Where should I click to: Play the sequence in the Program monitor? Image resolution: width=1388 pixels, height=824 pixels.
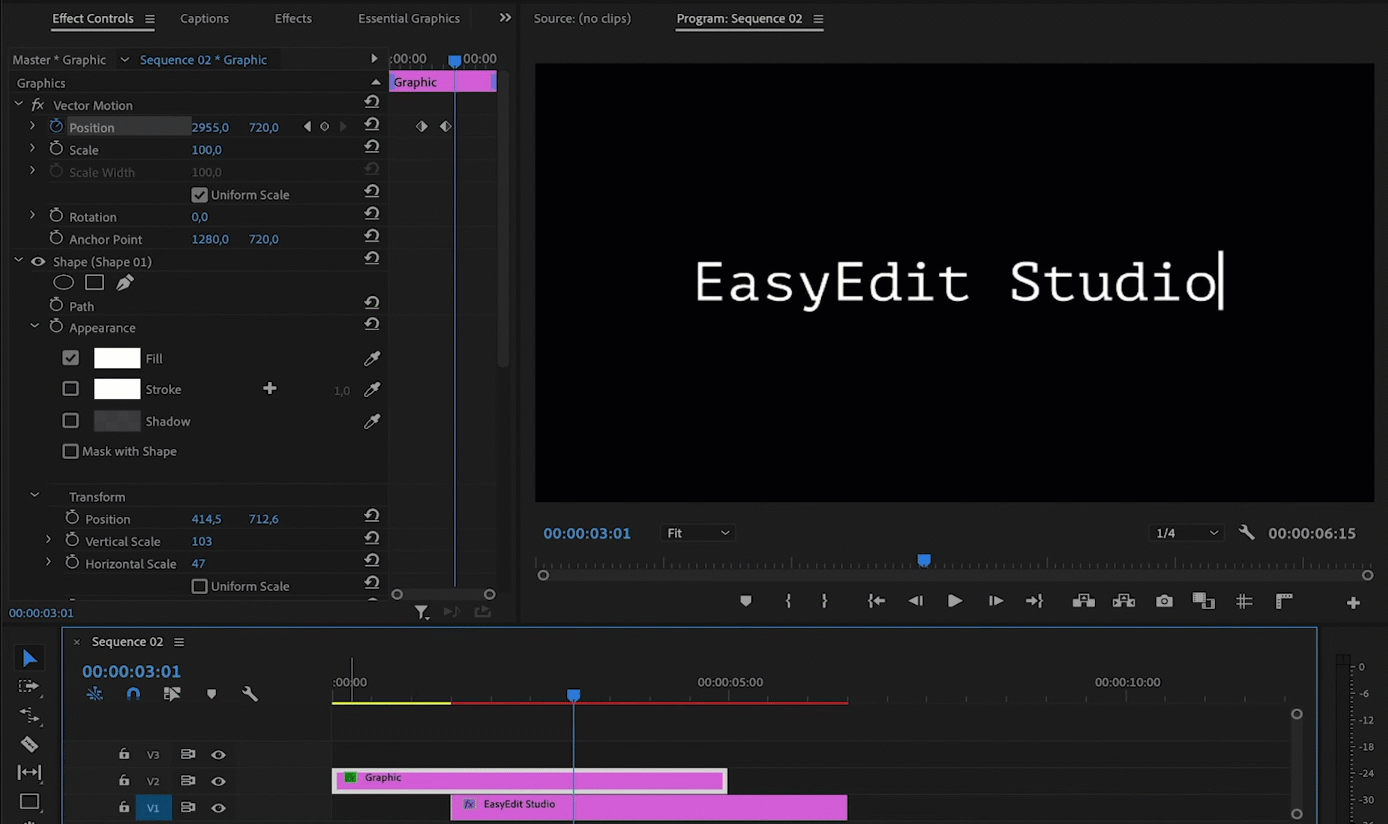pyautogui.click(x=955, y=601)
